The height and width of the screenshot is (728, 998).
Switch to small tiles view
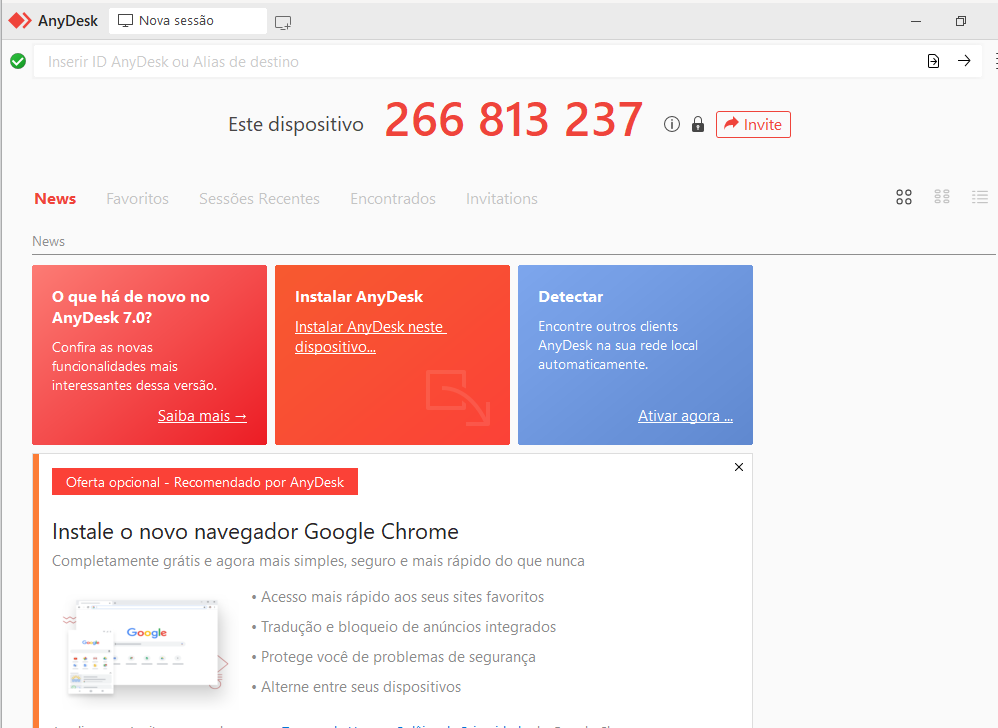[x=942, y=197]
